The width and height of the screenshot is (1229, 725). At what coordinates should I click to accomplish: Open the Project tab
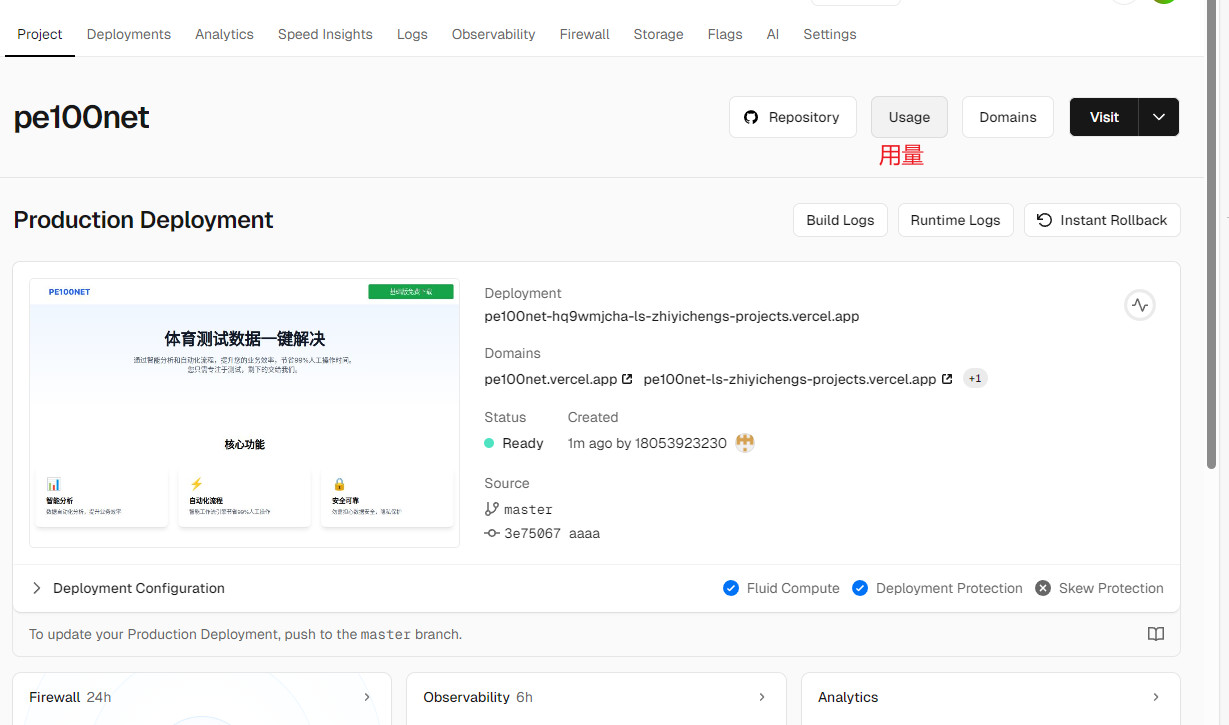click(40, 34)
